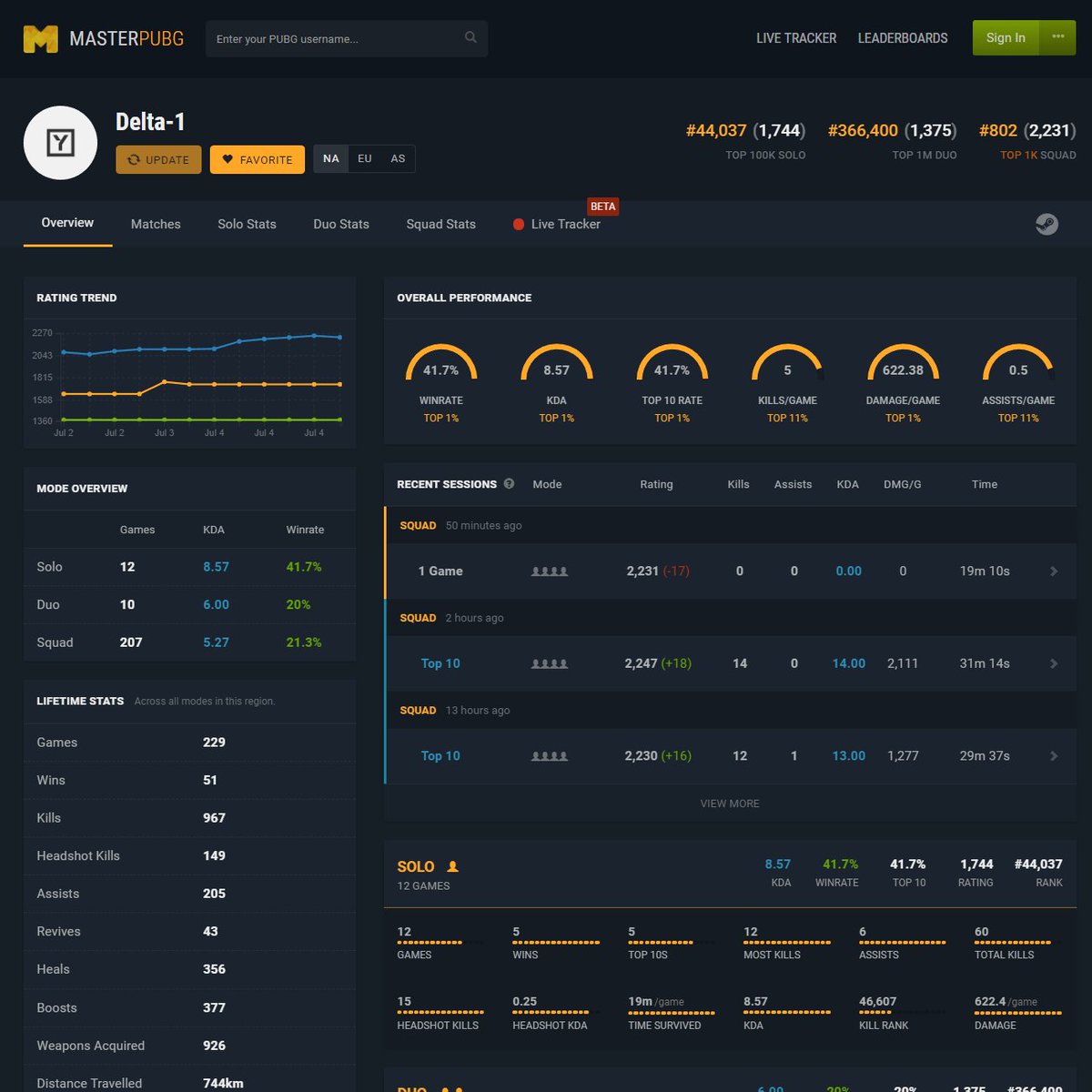Select the NA region

pyautogui.click(x=331, y=158)
